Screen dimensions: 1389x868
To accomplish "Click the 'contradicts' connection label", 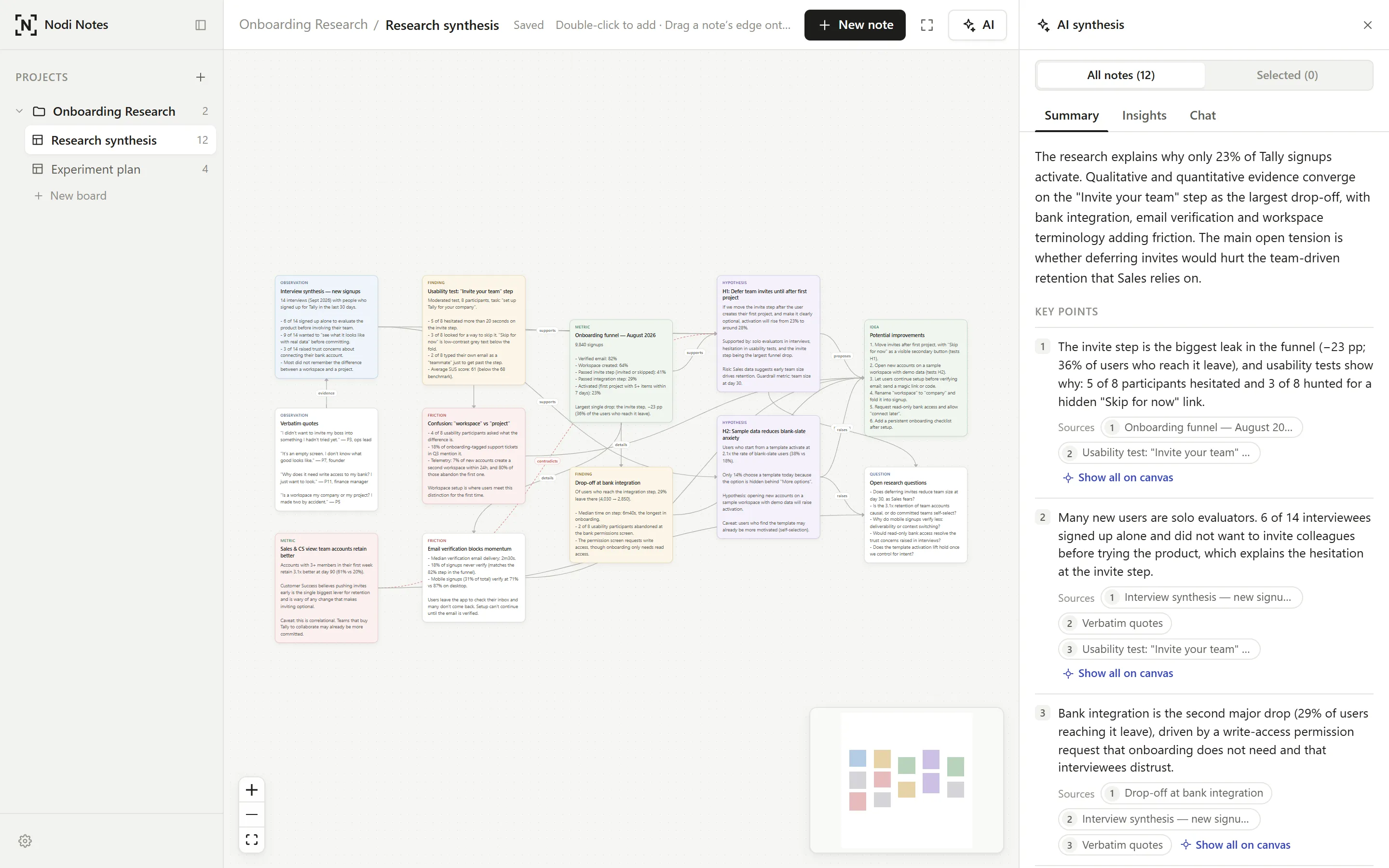I will point(547,461).
